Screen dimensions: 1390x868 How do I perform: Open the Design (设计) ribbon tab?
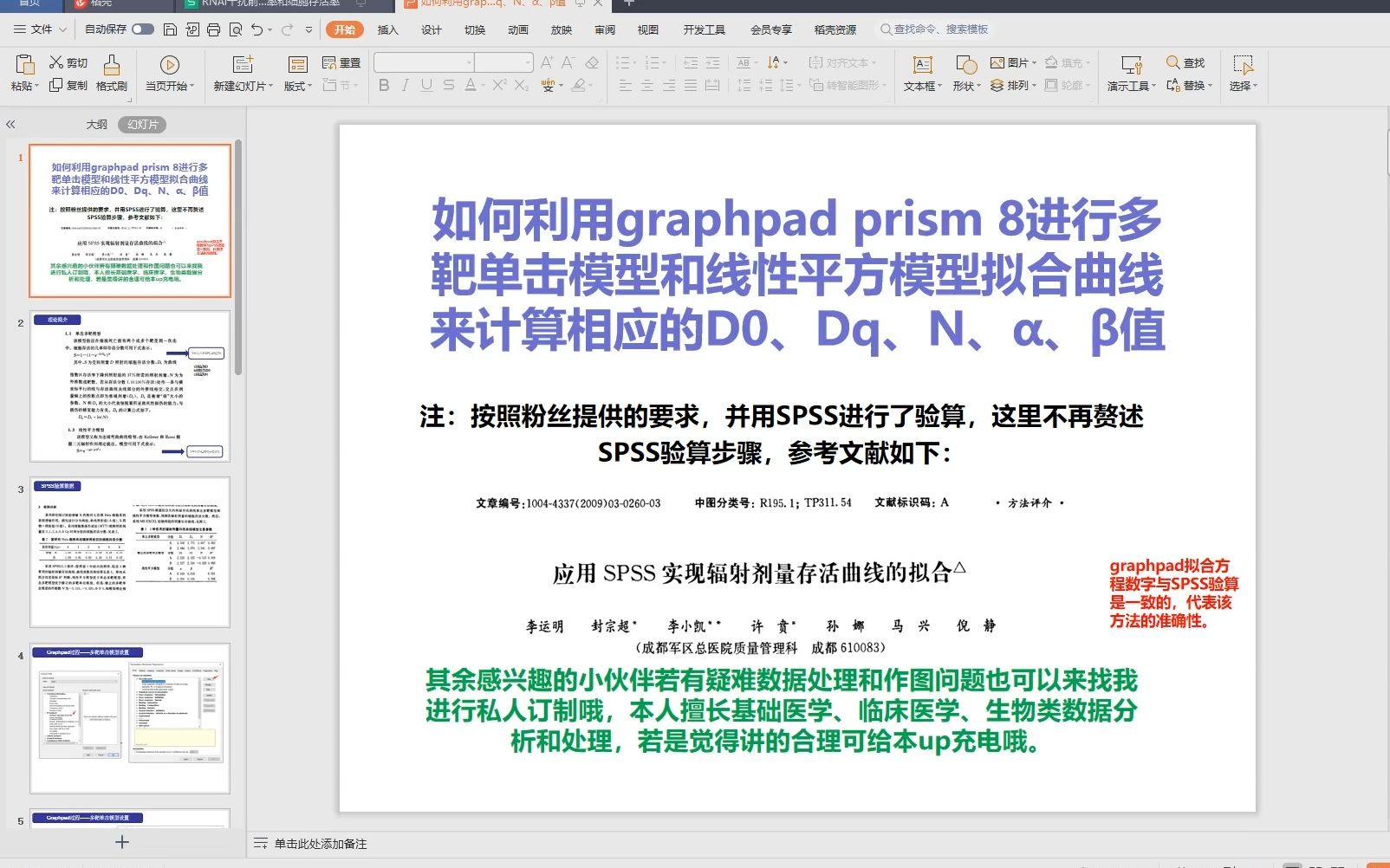(x=432, y=29)
